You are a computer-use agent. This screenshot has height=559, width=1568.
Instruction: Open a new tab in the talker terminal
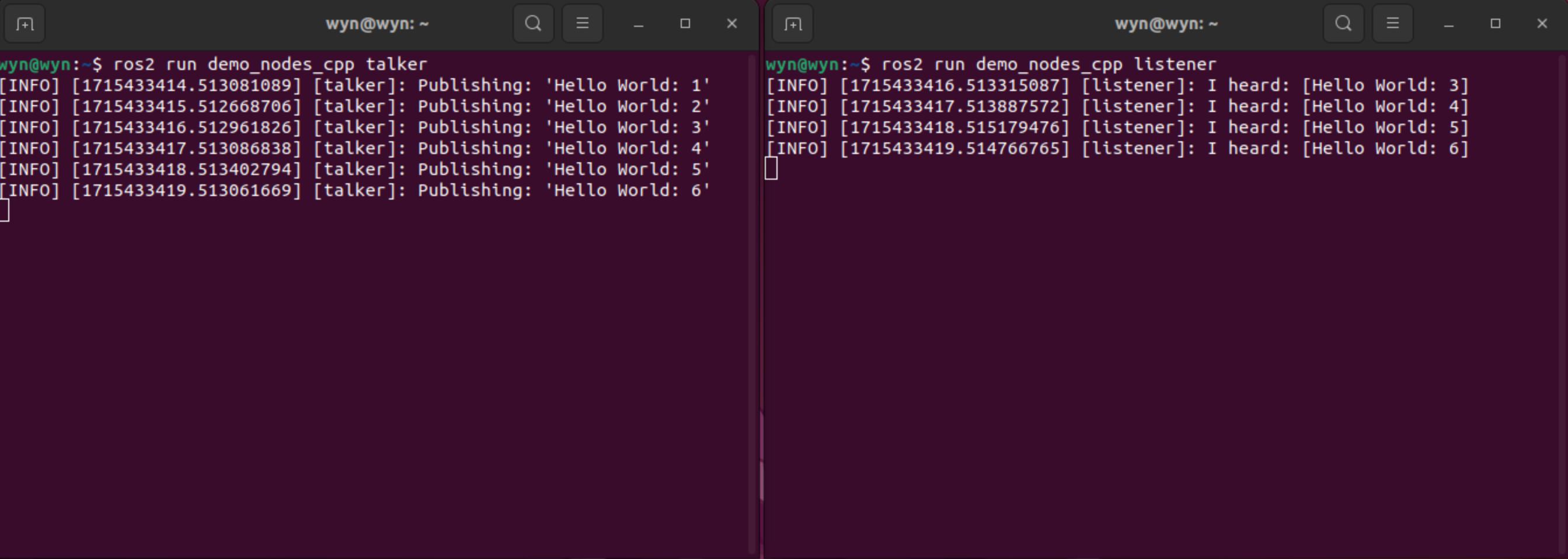click(x=25, y=24)
